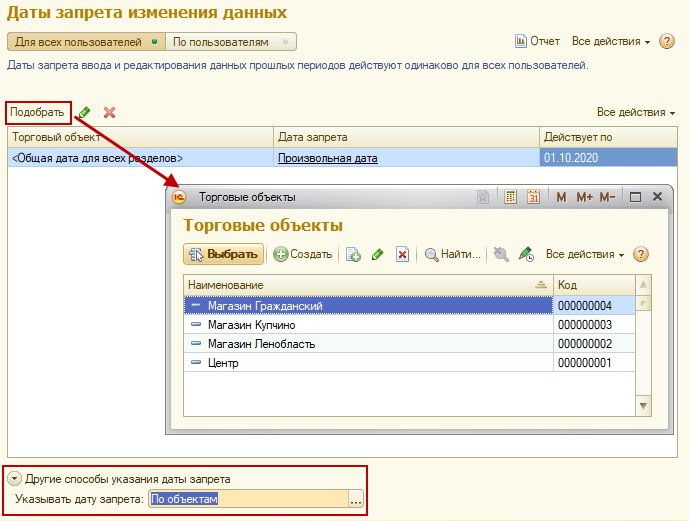This screenshot has height=521, width=689.
Task: Open Все действия menu in top toolbar
Action: point(611,41)
